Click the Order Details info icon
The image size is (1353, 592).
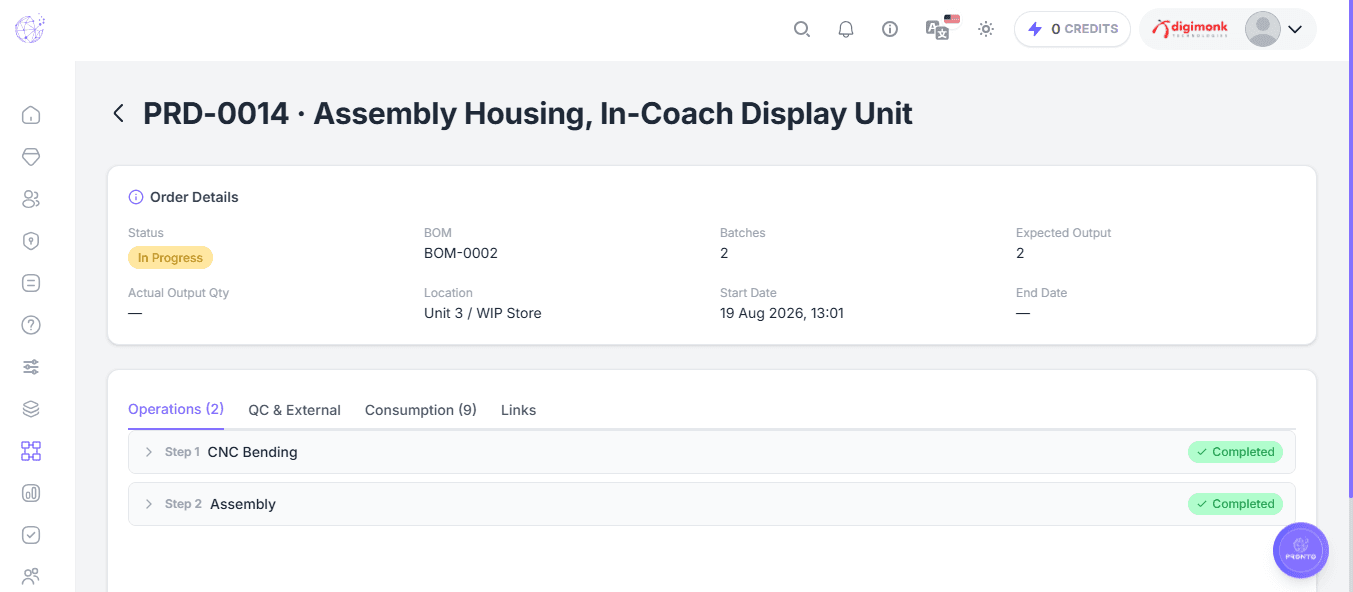[x=136, y=197]
